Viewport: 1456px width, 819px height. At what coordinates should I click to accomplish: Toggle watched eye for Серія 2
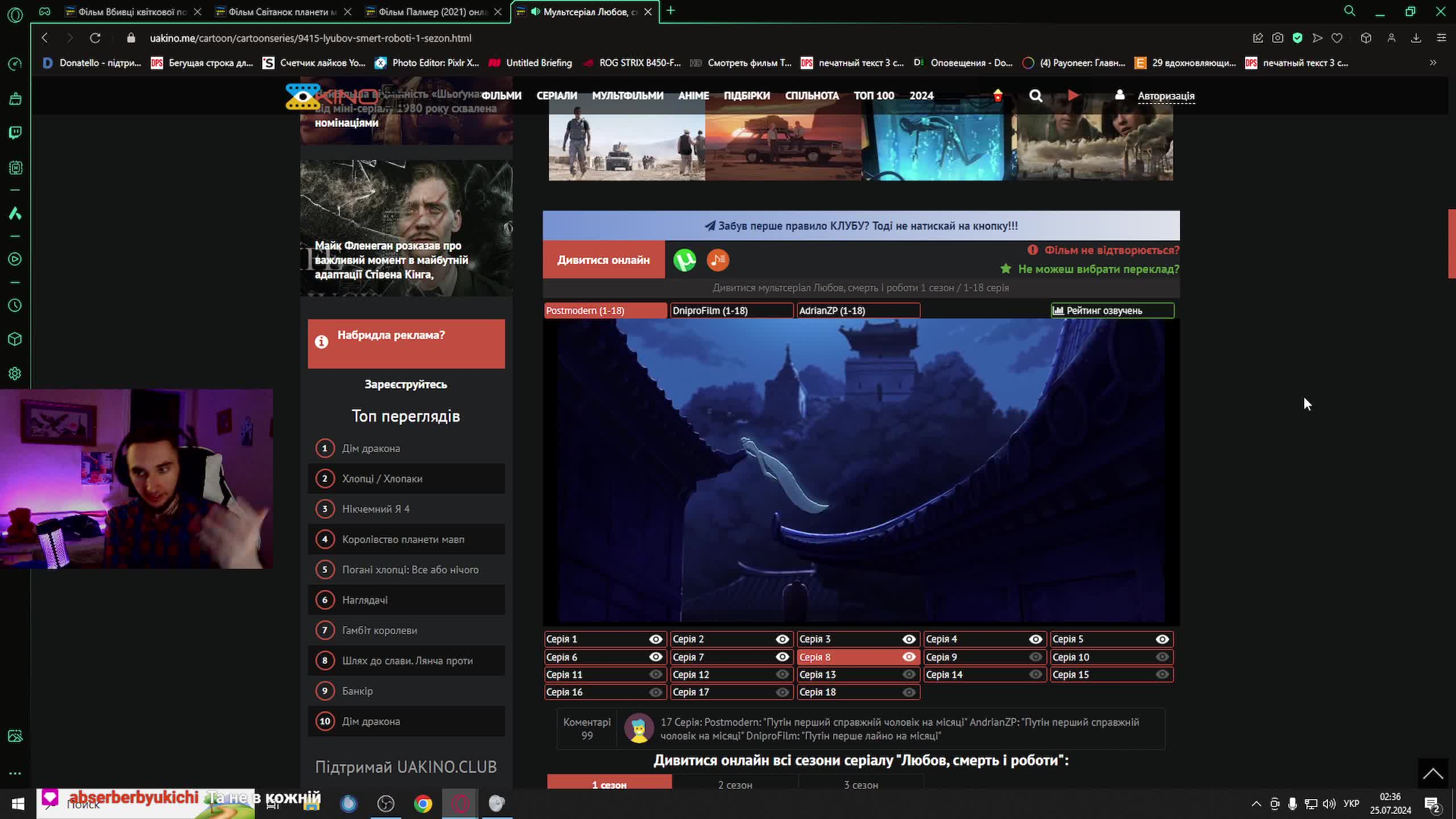coord(783,639)
